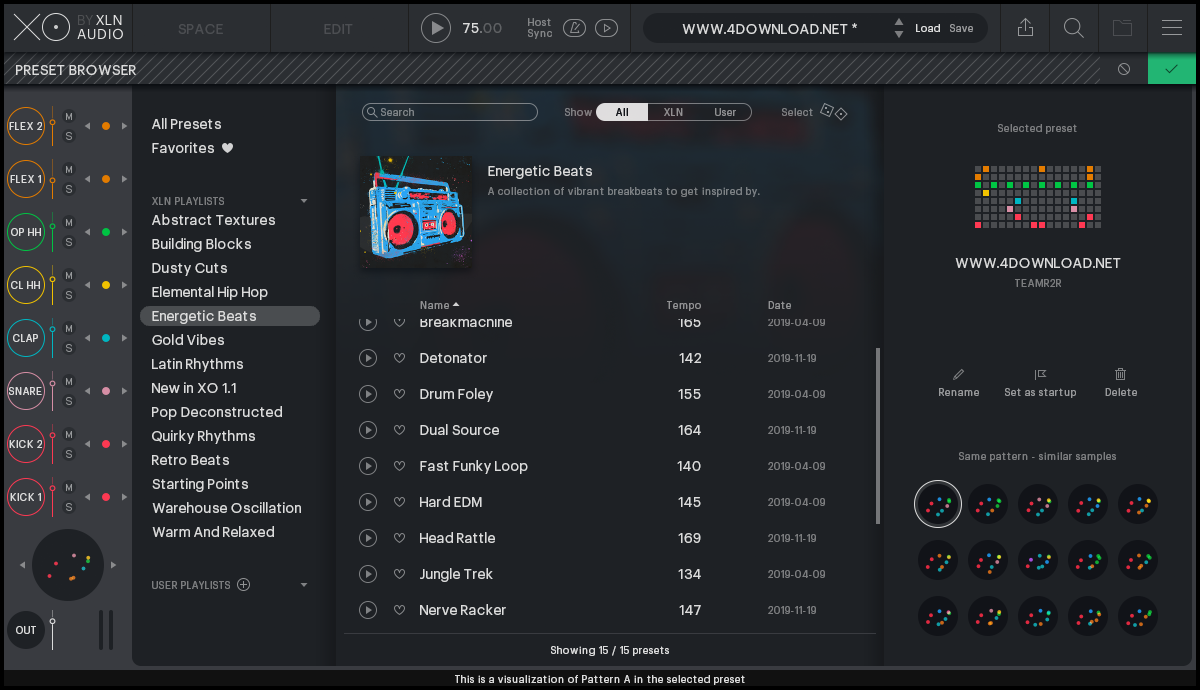Solo the FLEX 1 channel
The height and width of the screenshot is (690, 1200).
pos(69,189)
